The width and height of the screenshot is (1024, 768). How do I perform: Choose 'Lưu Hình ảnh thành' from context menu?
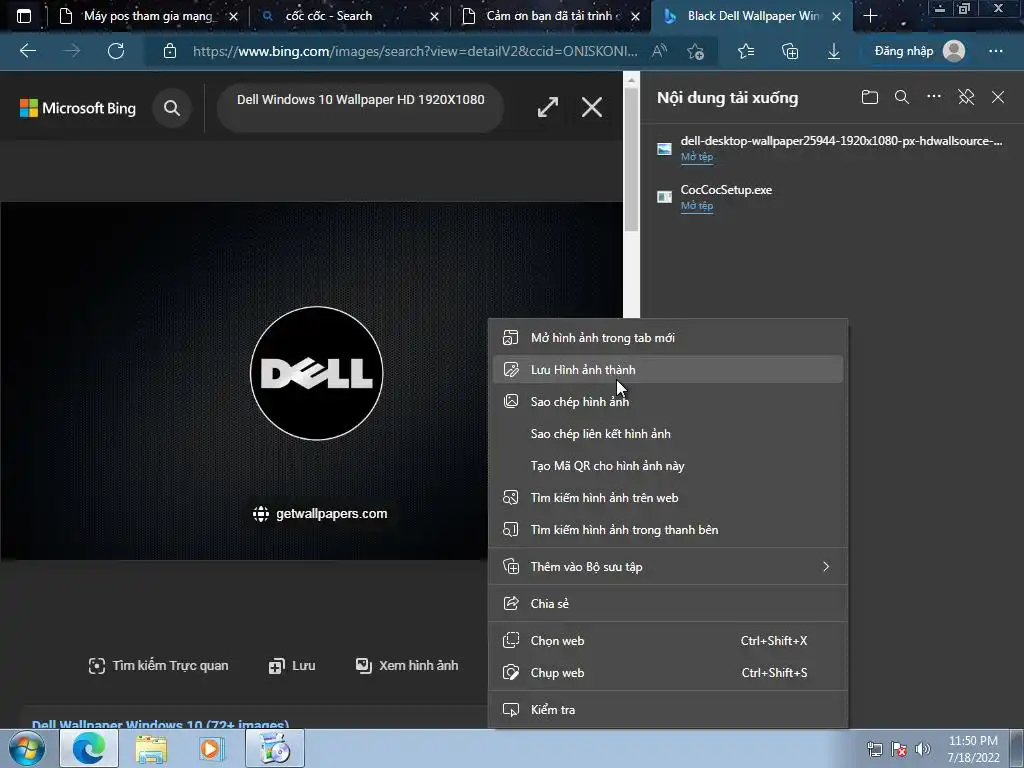coord(668,370)
